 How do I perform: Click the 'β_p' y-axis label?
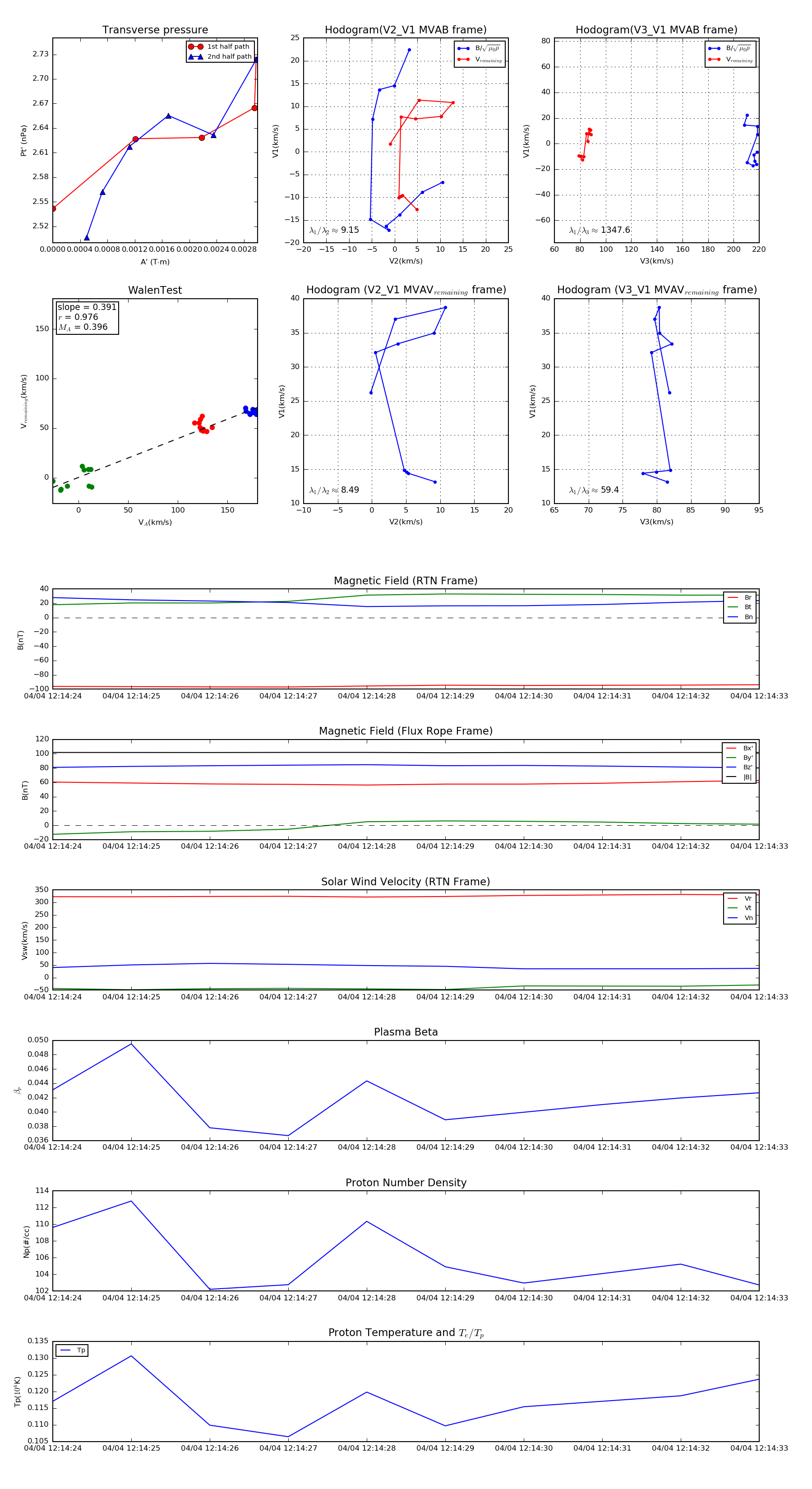pos(18,1090)
